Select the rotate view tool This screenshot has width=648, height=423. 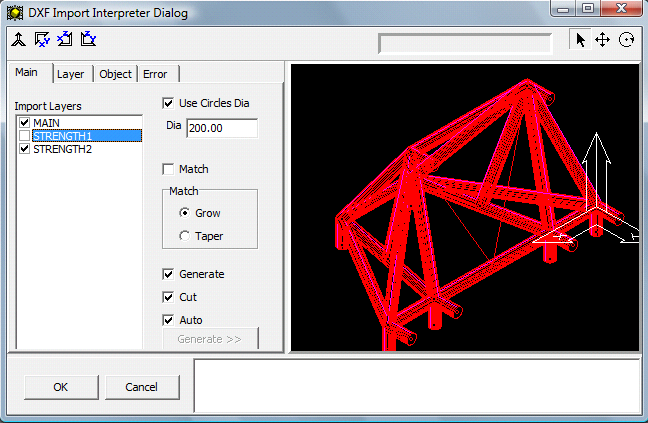627,40
